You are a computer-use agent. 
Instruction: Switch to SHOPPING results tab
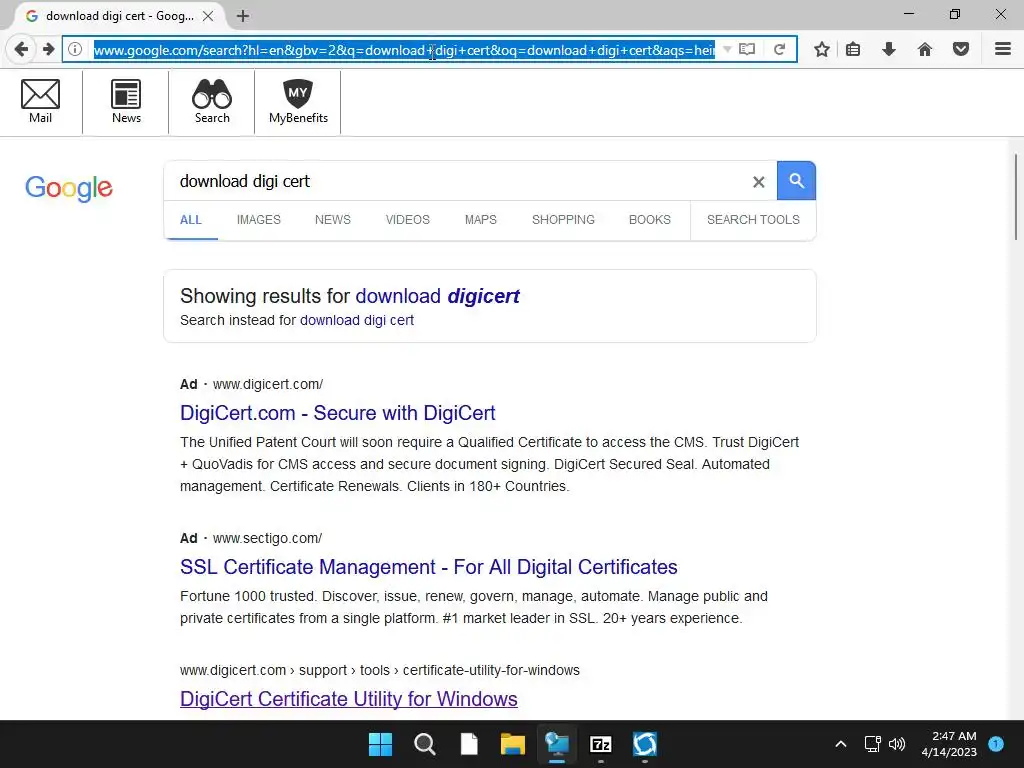click(x=563, y=220)
